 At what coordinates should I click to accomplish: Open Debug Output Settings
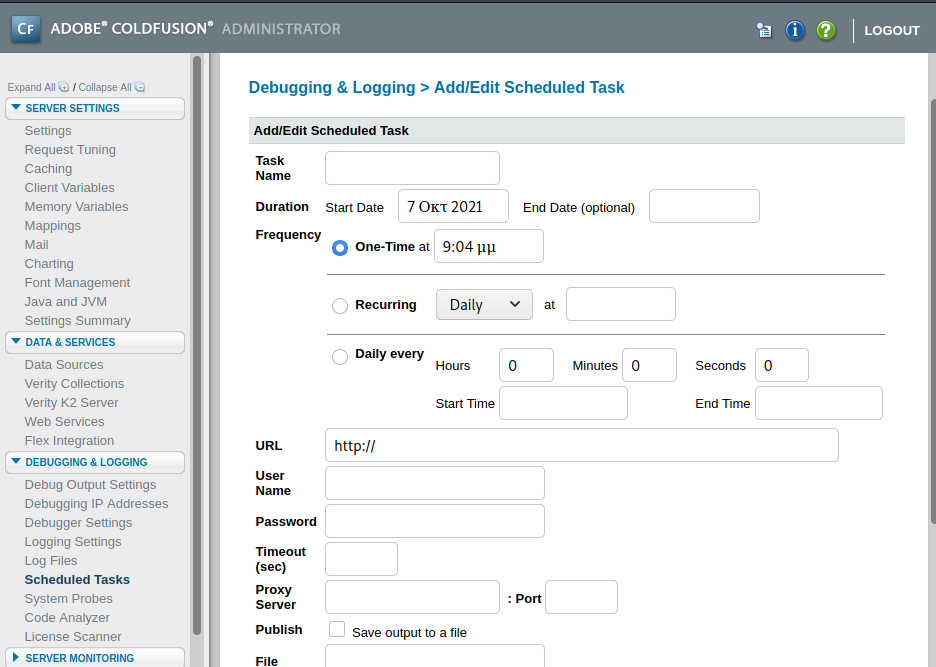tap(90, 484)
